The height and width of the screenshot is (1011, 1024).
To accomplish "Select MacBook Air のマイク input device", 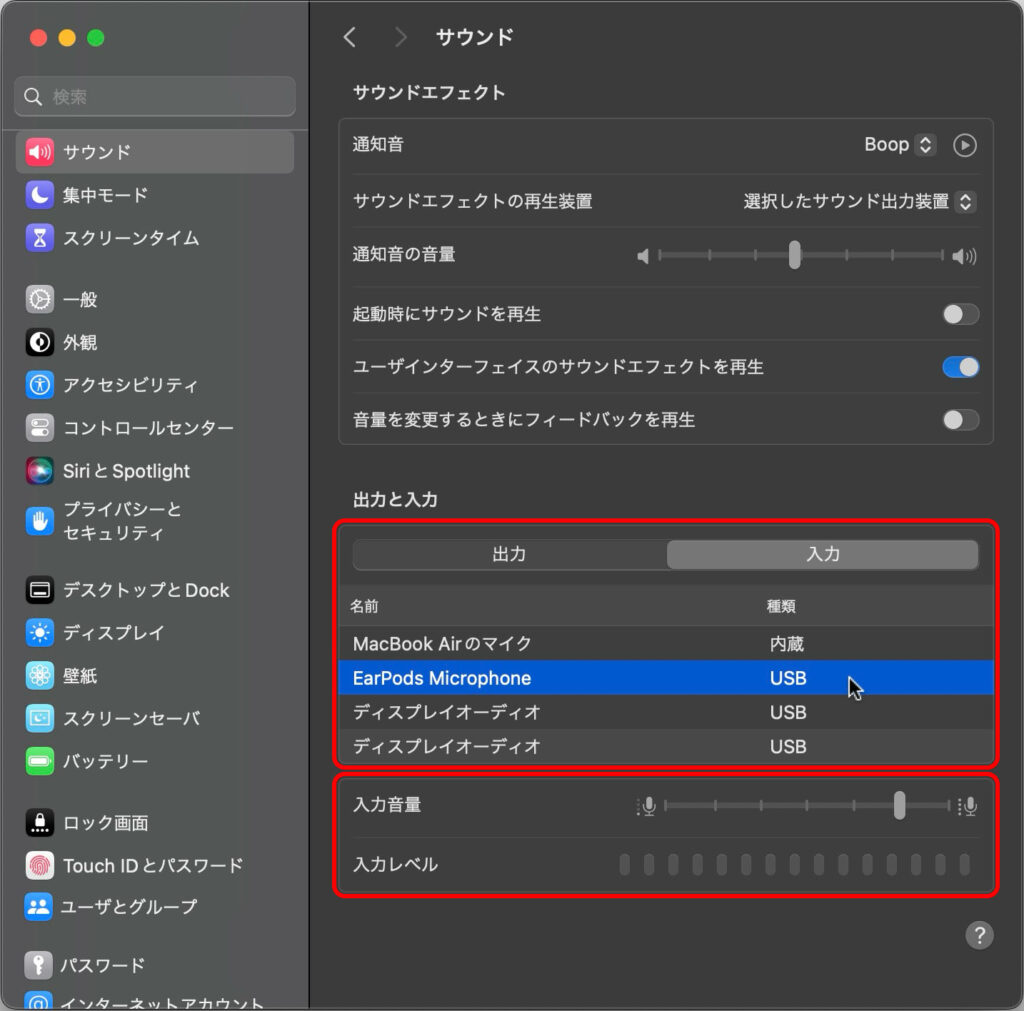I will coord(666,644).
